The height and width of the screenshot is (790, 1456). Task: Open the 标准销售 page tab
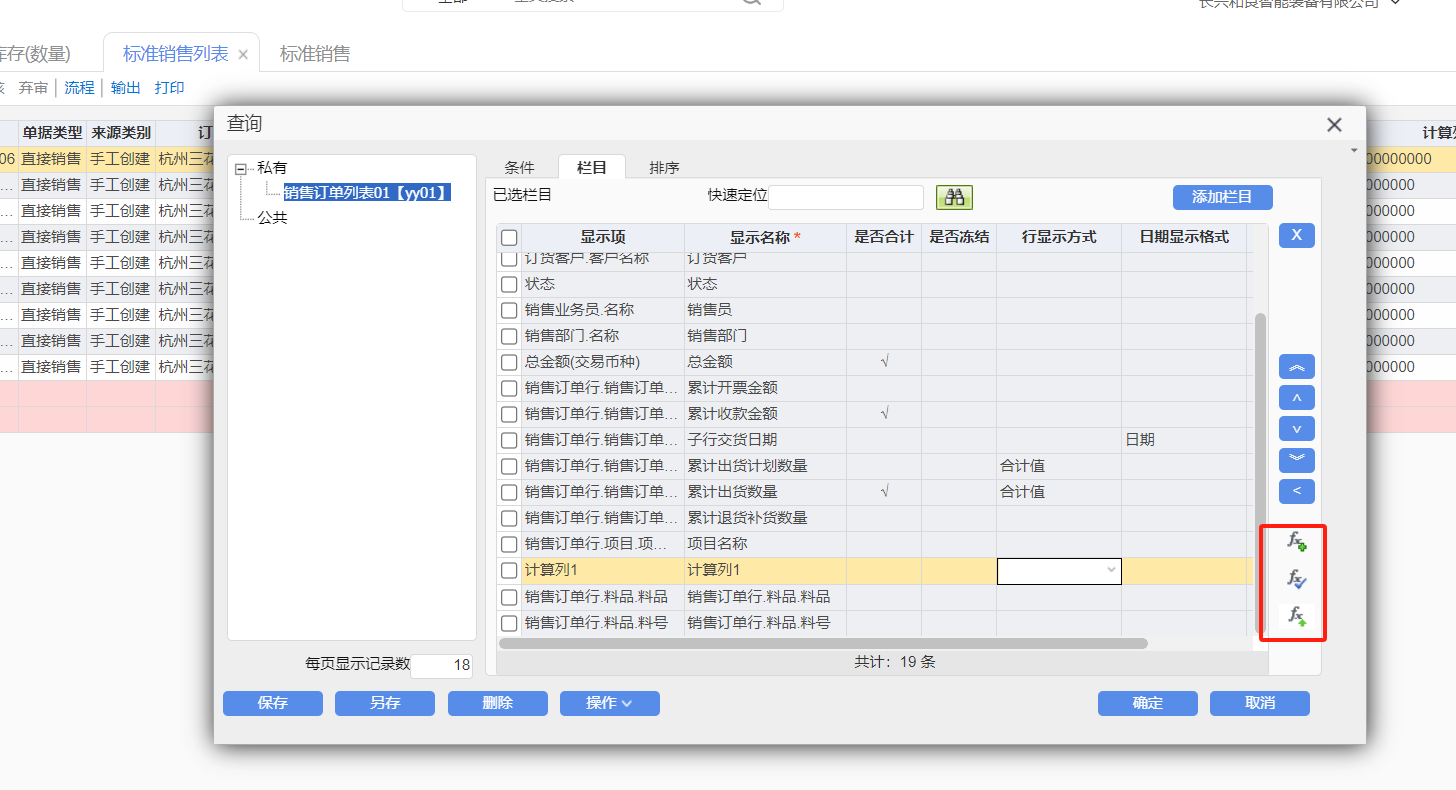click(315, 54)
